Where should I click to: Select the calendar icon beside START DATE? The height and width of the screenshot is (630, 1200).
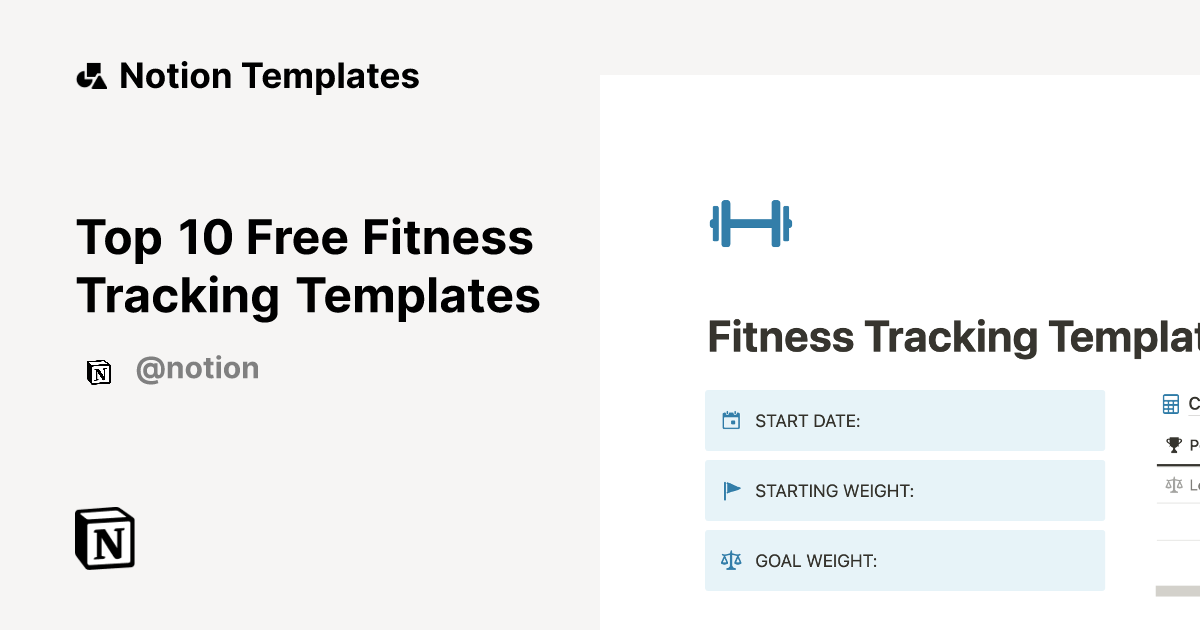[x=732, y=420]
